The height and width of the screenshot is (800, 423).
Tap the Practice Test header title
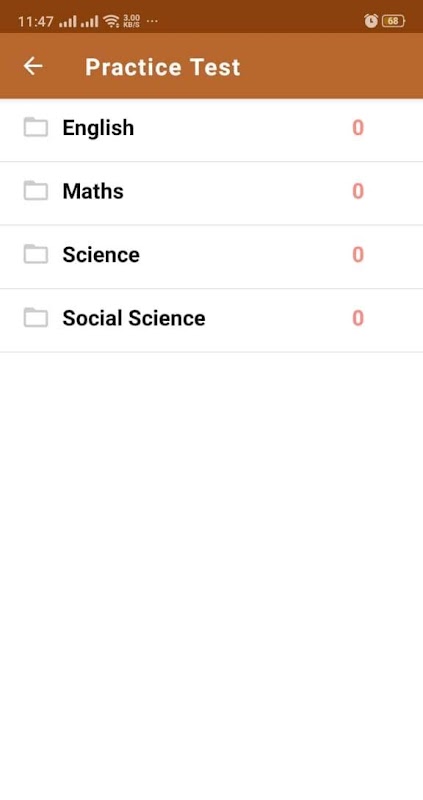coord(163,67)
